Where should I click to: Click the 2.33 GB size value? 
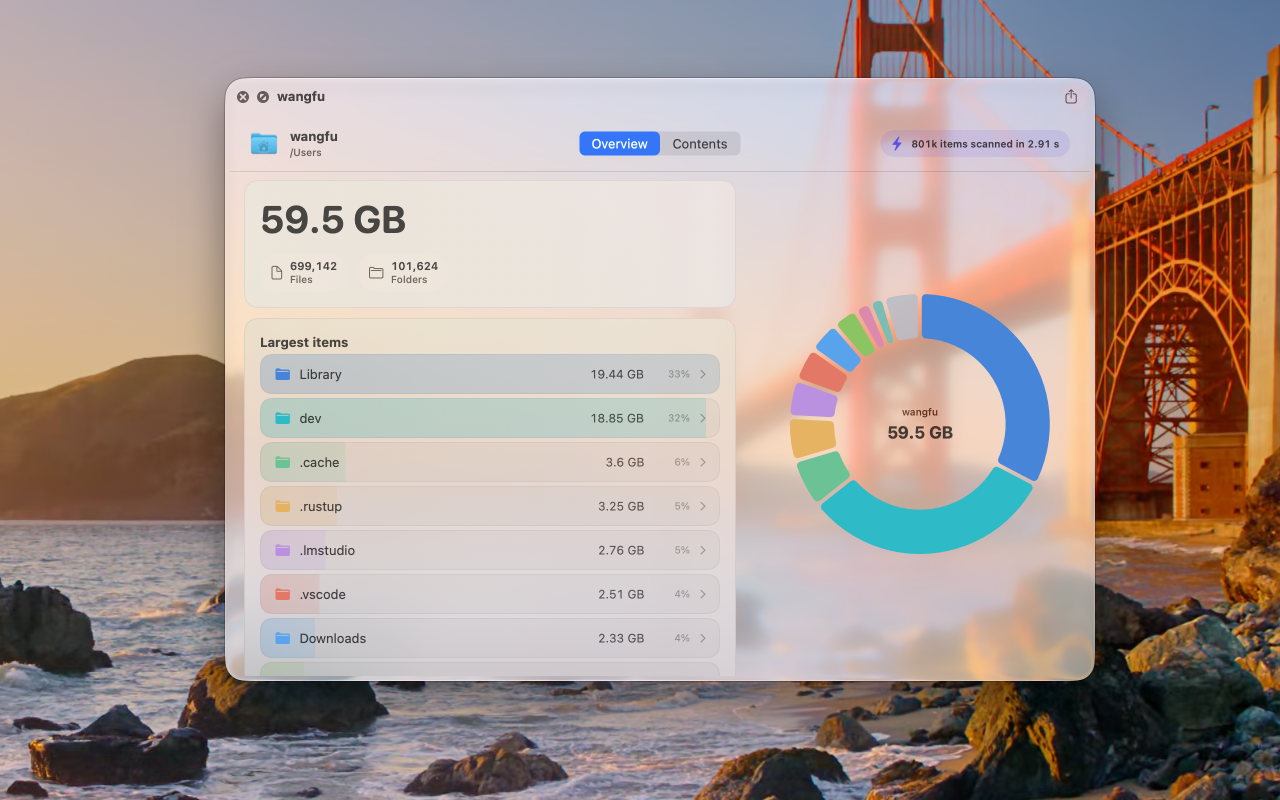pos(621,638)
